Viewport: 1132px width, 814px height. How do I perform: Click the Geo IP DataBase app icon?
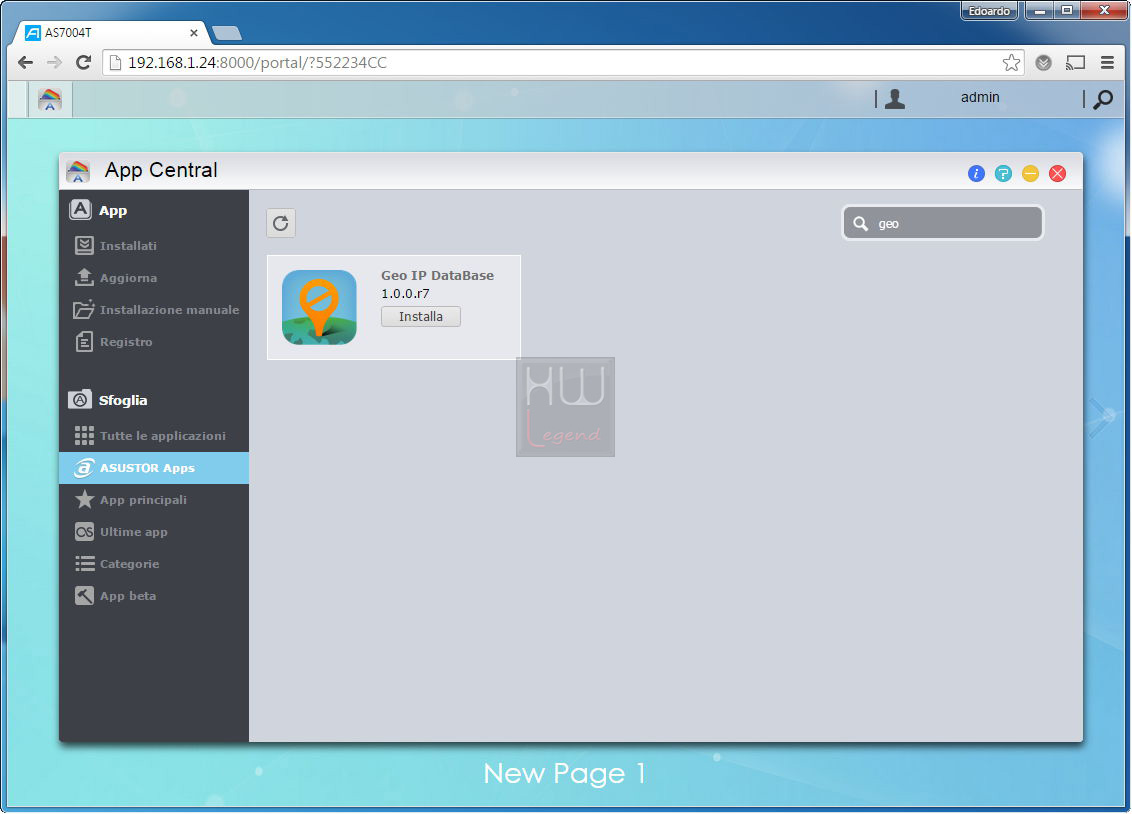[319, 307]
